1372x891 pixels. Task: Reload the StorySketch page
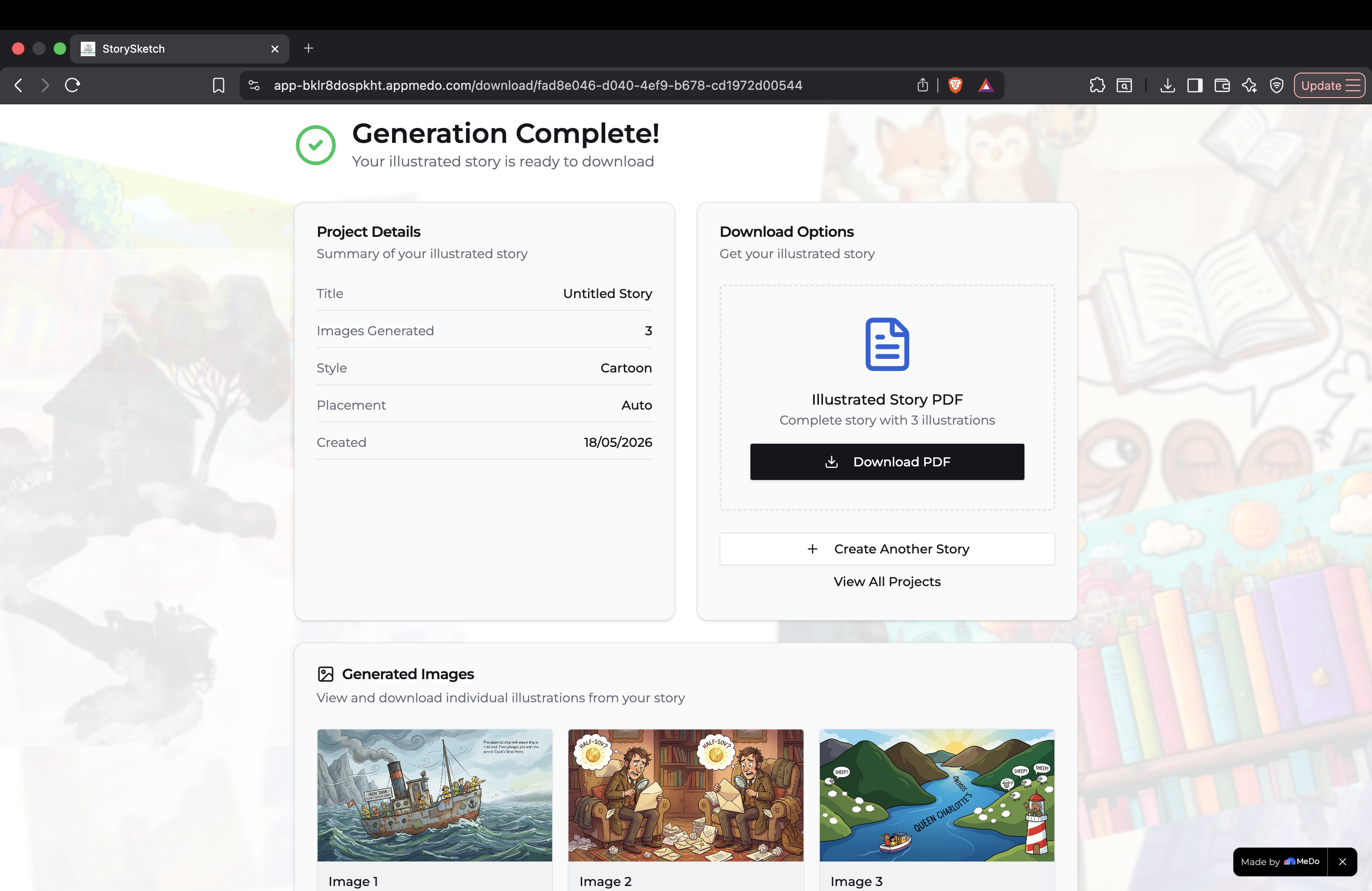[73, 85]
